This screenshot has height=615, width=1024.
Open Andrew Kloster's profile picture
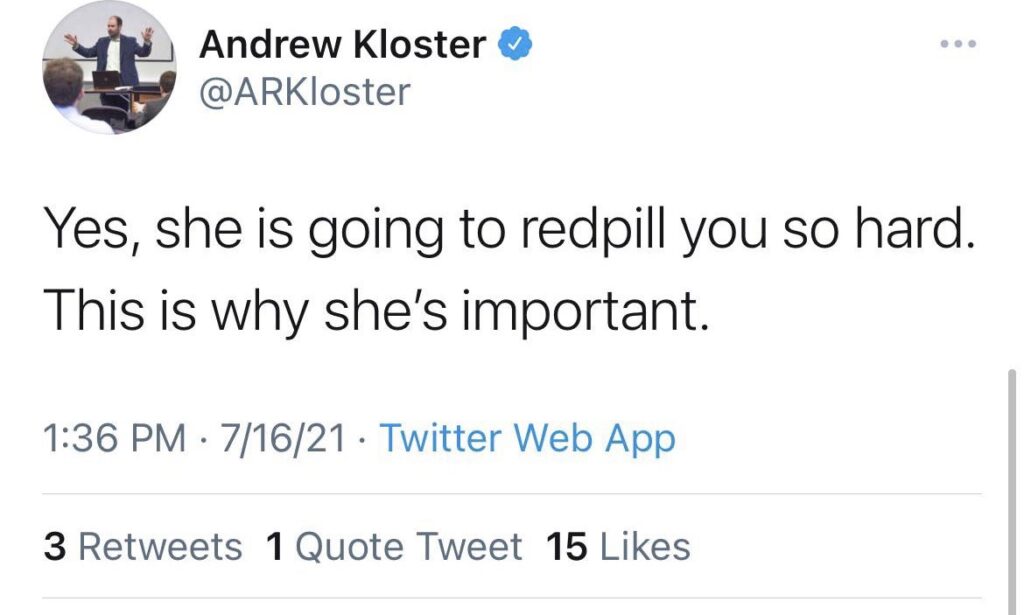point(109,68)
